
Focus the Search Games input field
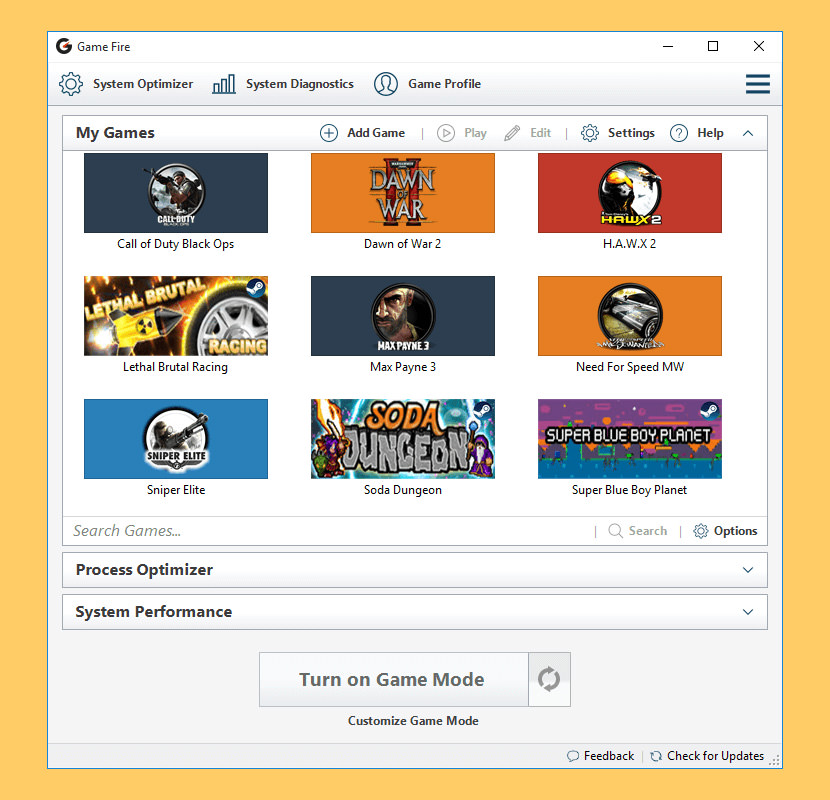[x=328, y=531]
